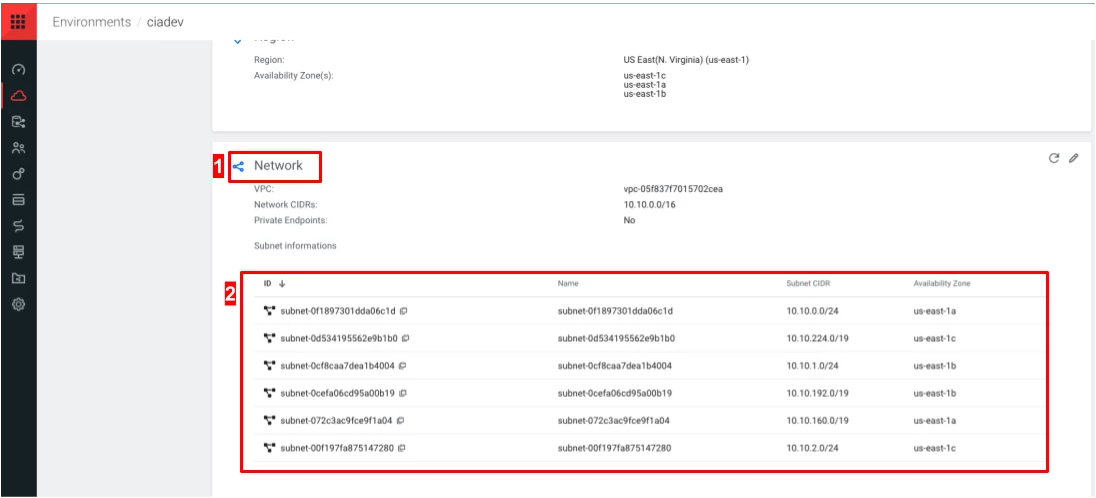This screenshot has height=498, width=1096.
Task: Click the Private Endpoints value No
Action: [629, 220]
